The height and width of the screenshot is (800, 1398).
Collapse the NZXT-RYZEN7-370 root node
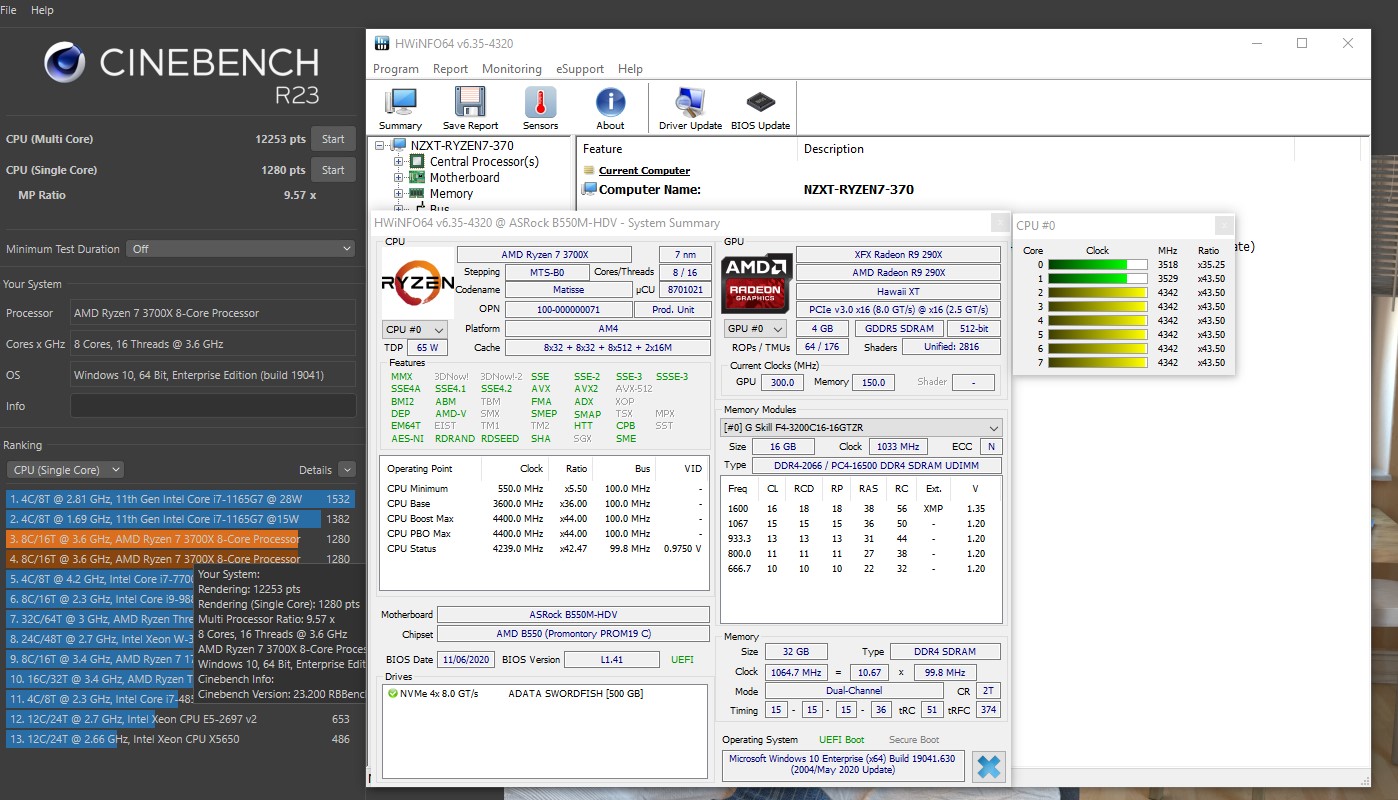click(380, 146)
